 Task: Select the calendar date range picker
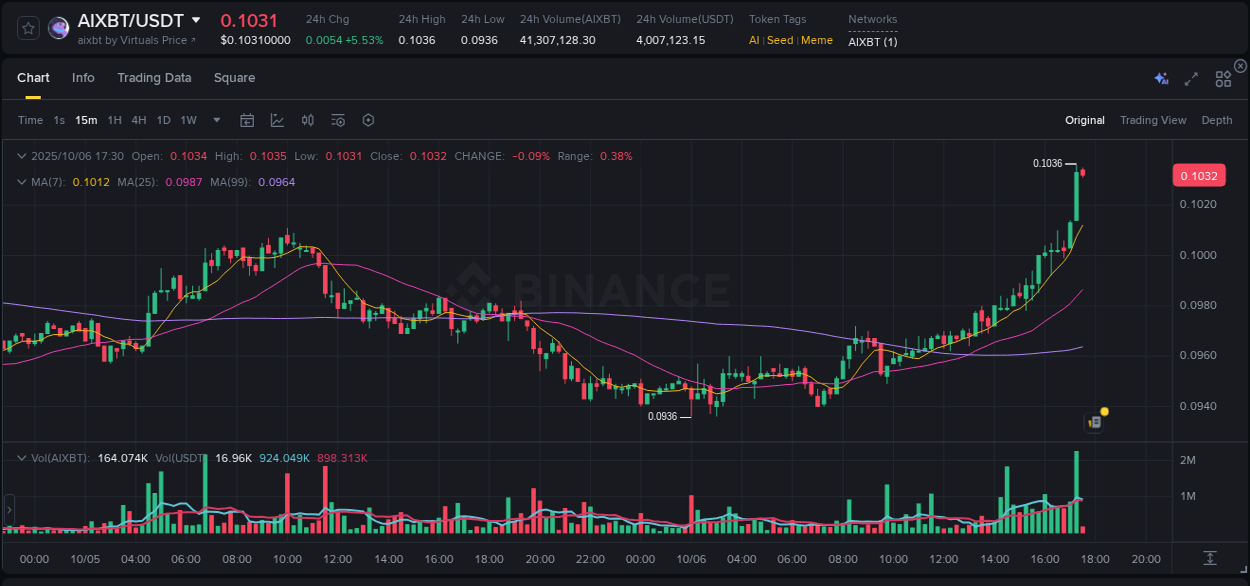point(247,119)
